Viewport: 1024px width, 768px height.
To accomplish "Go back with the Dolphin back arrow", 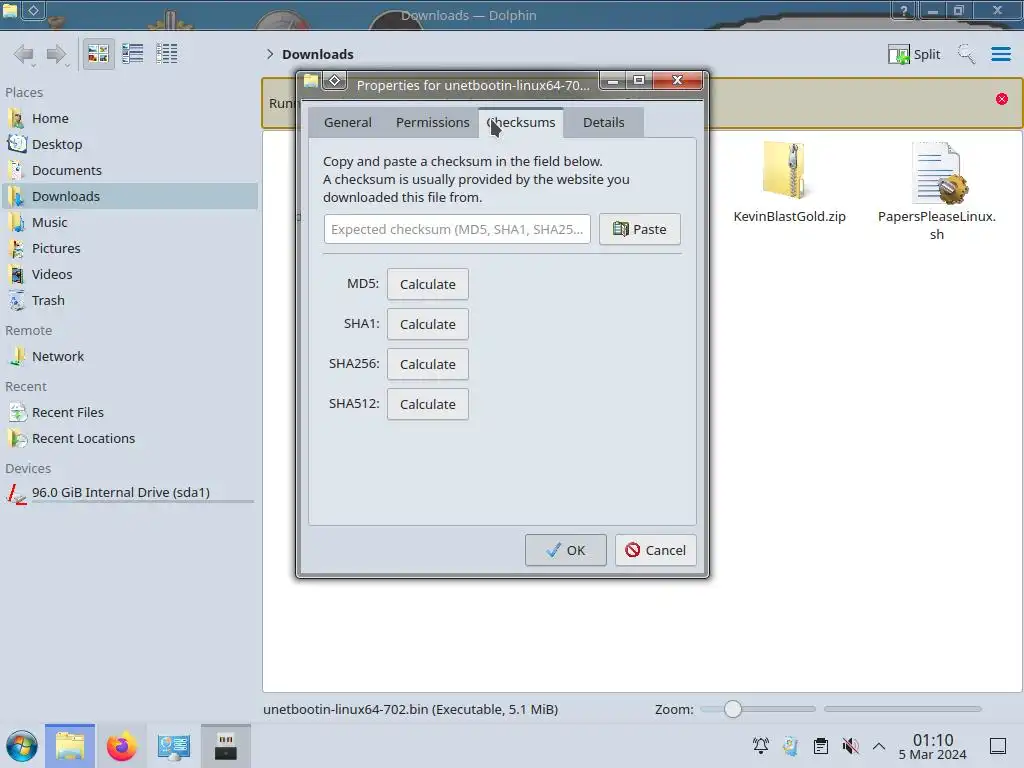I will 24,54.
